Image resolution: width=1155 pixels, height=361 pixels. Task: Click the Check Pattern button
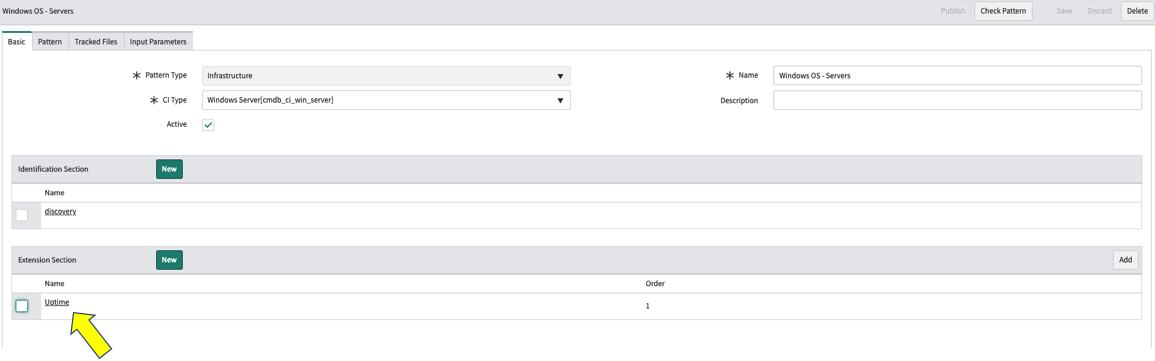pyautogui.click(x=1002, y=11)
